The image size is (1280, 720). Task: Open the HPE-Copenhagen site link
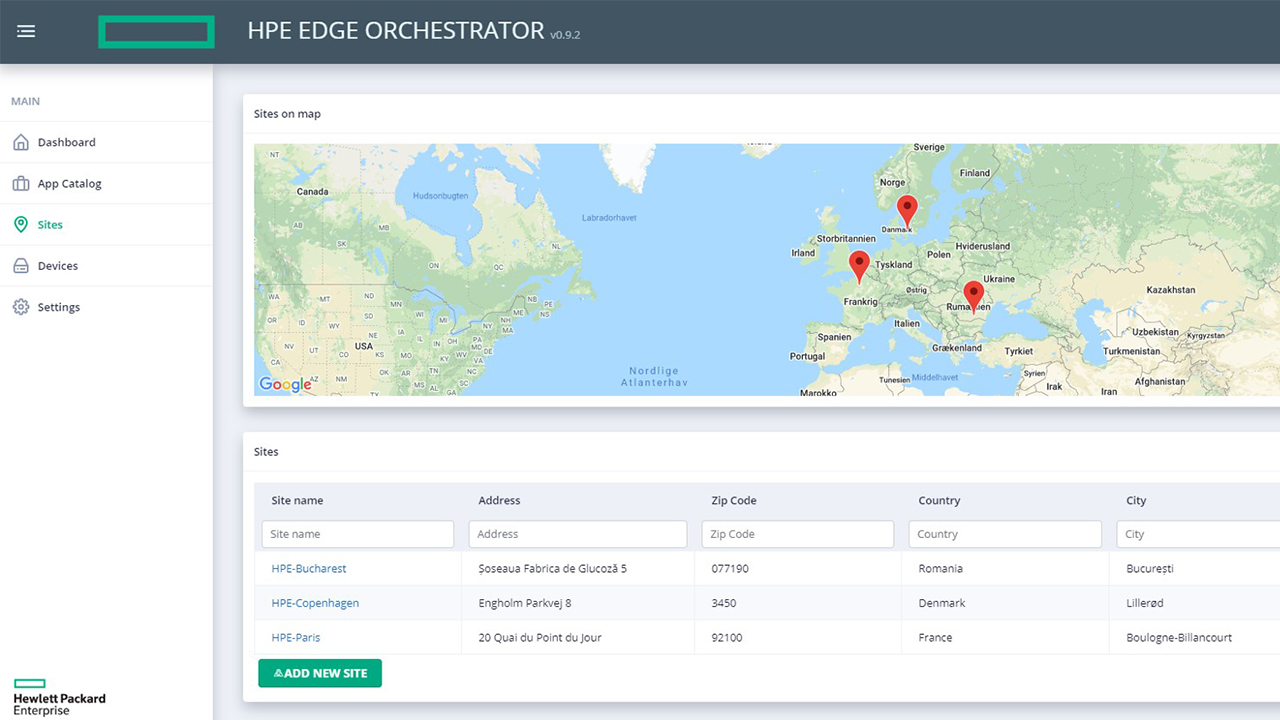[x=315, y=603]
